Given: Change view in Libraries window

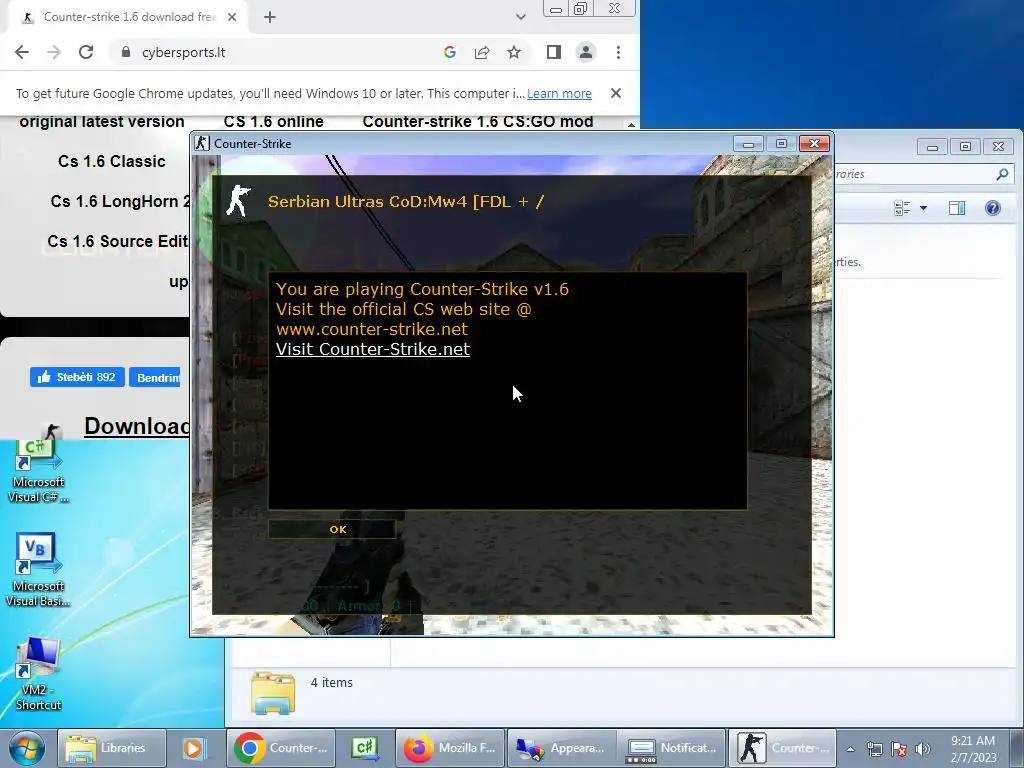Looking at the screenshot, I should pos(903,208).
